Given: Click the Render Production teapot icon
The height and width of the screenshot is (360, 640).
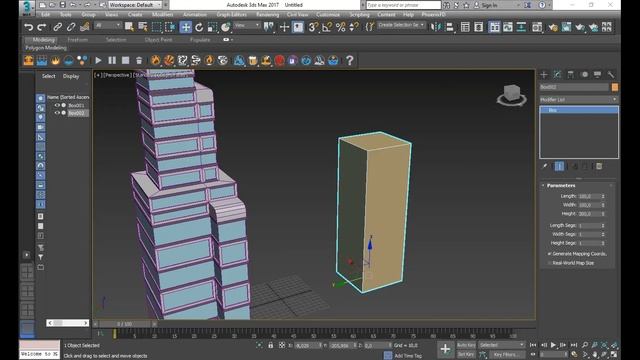Looking at the screenshot, I should pos(580,27).
